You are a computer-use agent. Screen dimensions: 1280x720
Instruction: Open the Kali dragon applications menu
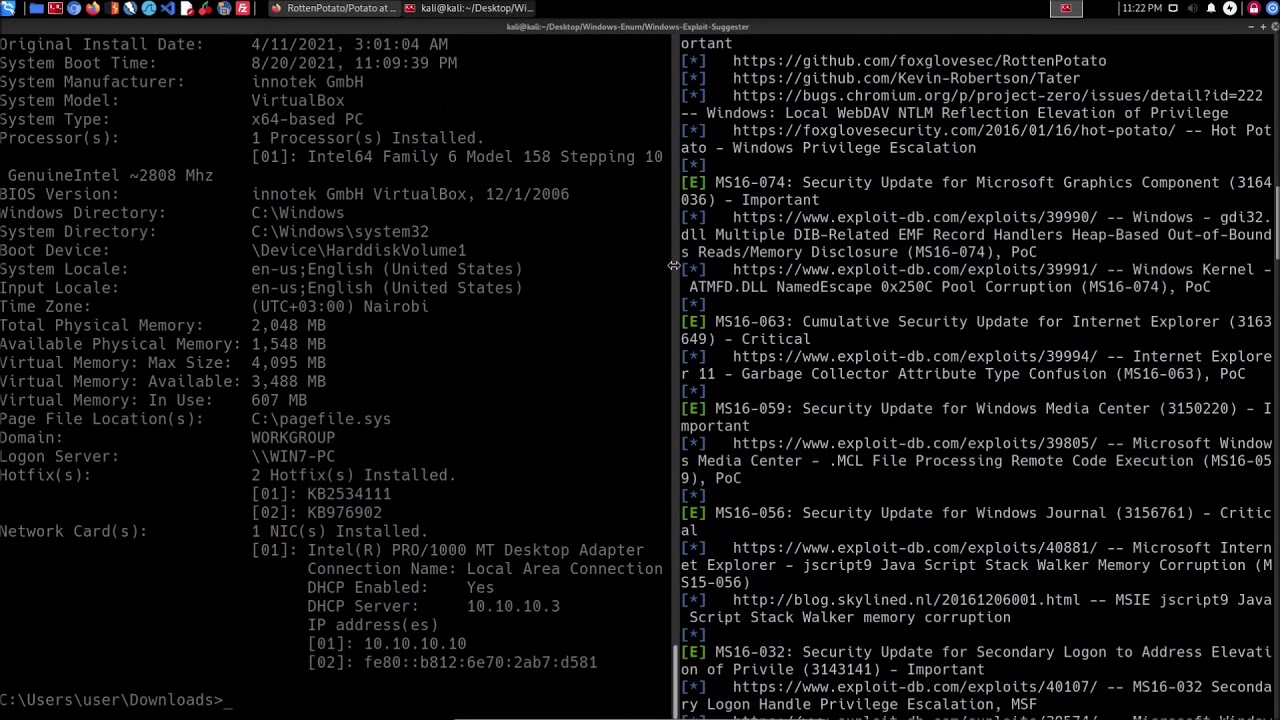8,8
